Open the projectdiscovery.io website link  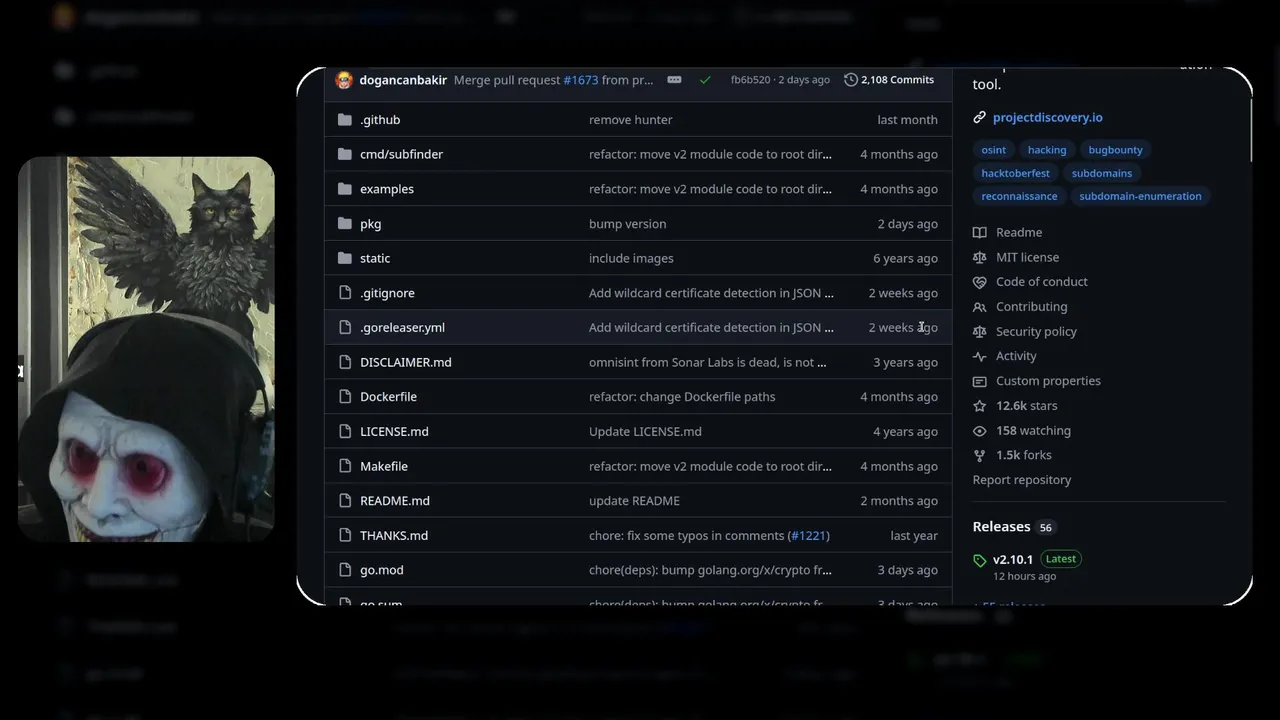1047,117
